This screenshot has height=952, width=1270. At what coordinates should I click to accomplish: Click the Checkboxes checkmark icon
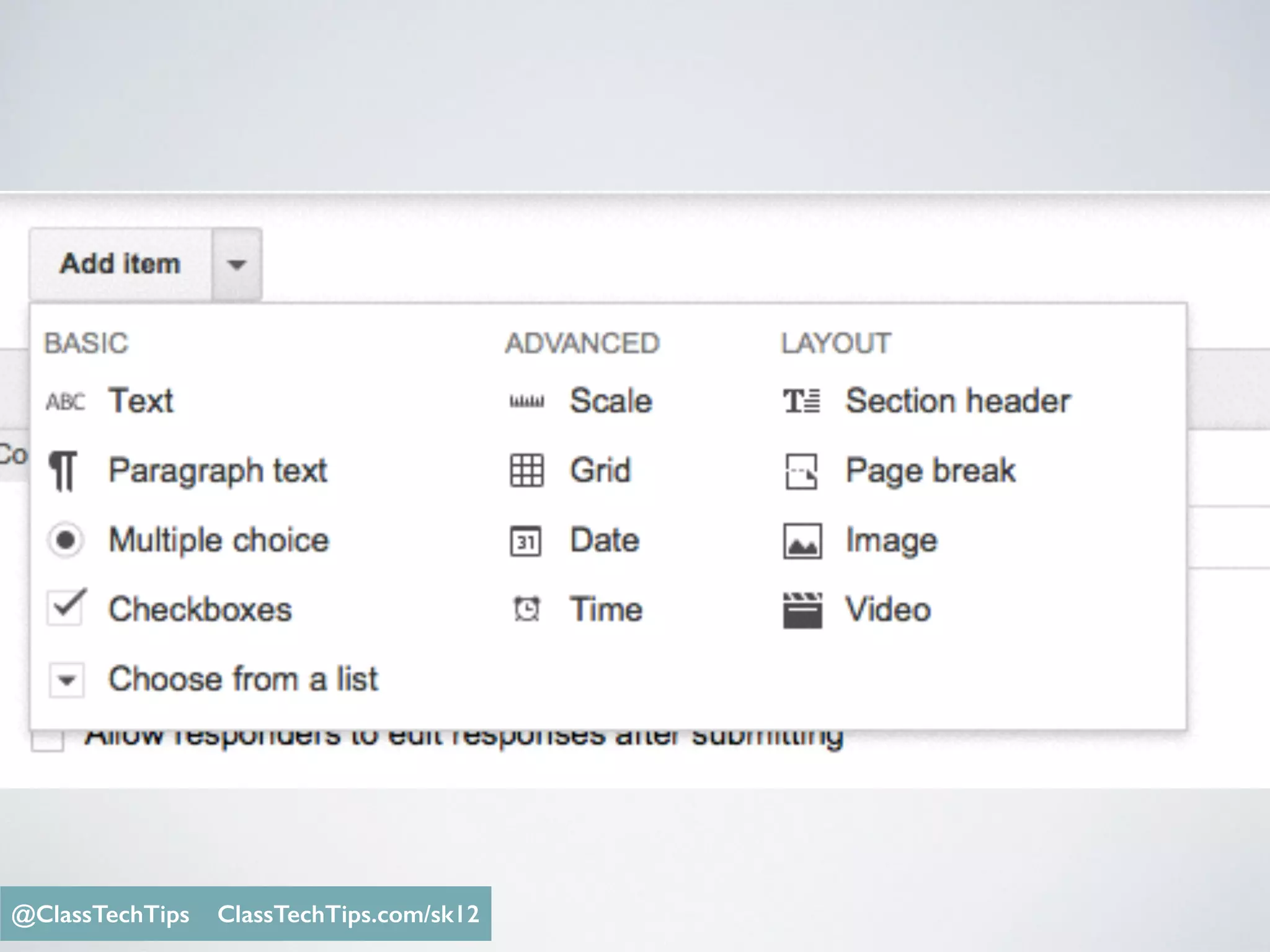click(x=65, y=607)
